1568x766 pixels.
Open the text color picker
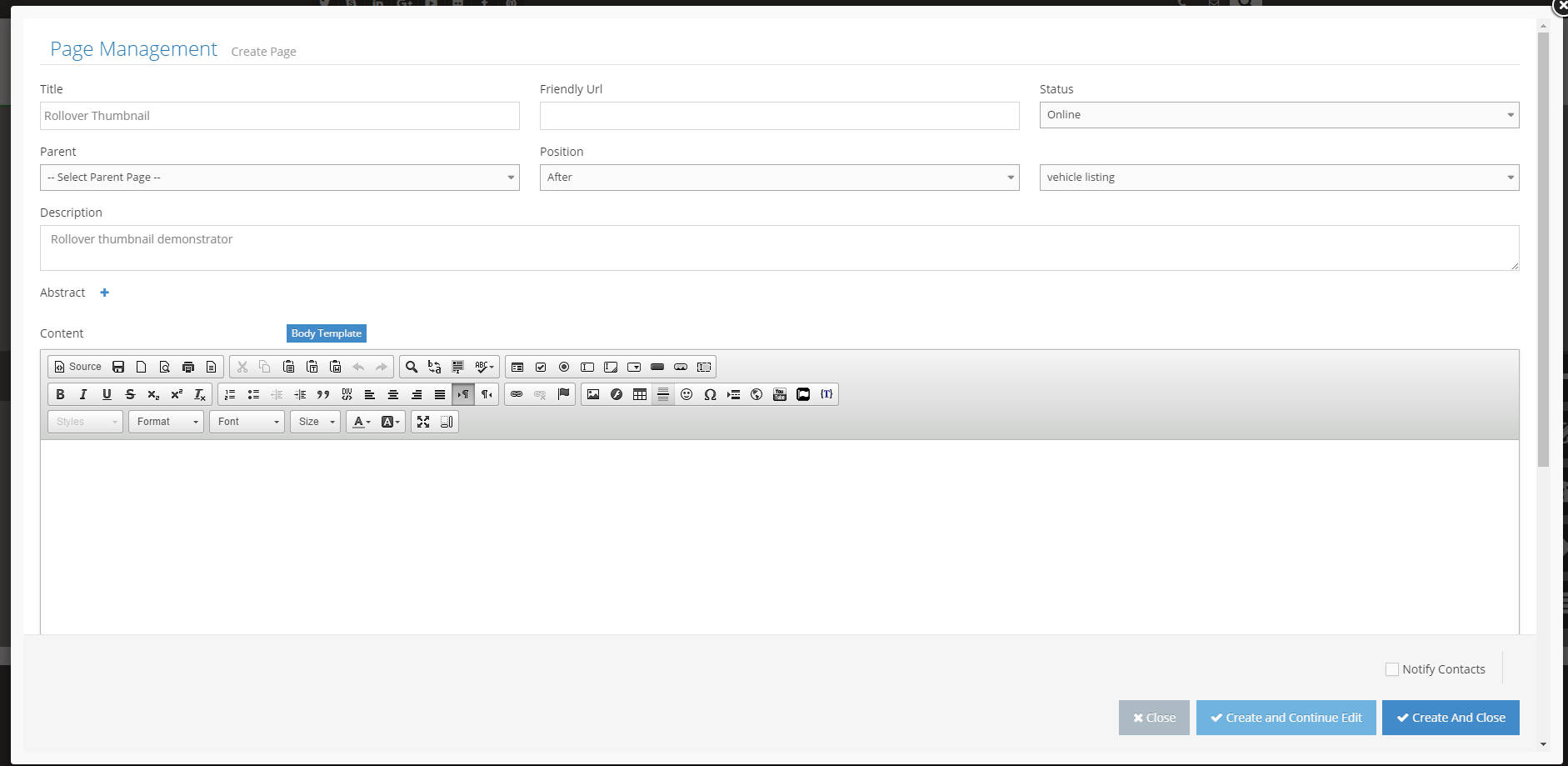coord(361,422)
